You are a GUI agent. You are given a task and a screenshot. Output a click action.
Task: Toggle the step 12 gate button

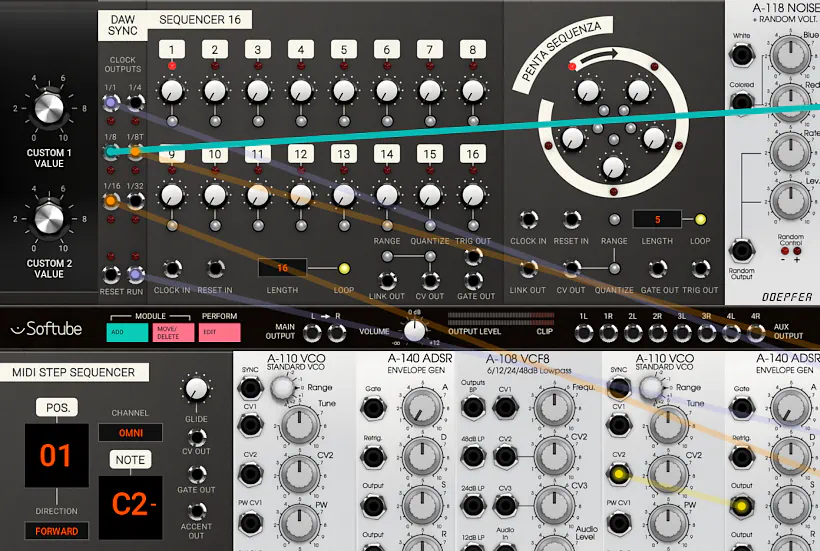(x=301, y=225)
